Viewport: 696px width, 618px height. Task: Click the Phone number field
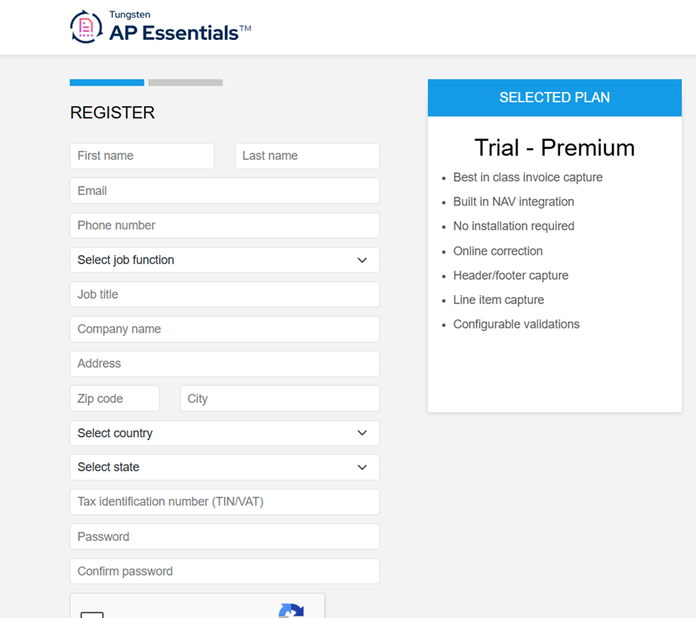(x=225, y=225)
